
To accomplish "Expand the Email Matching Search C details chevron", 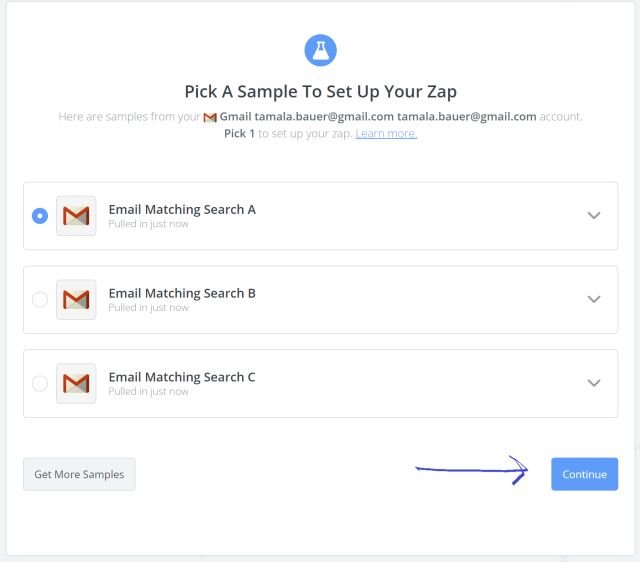I will tap(594, 383).
